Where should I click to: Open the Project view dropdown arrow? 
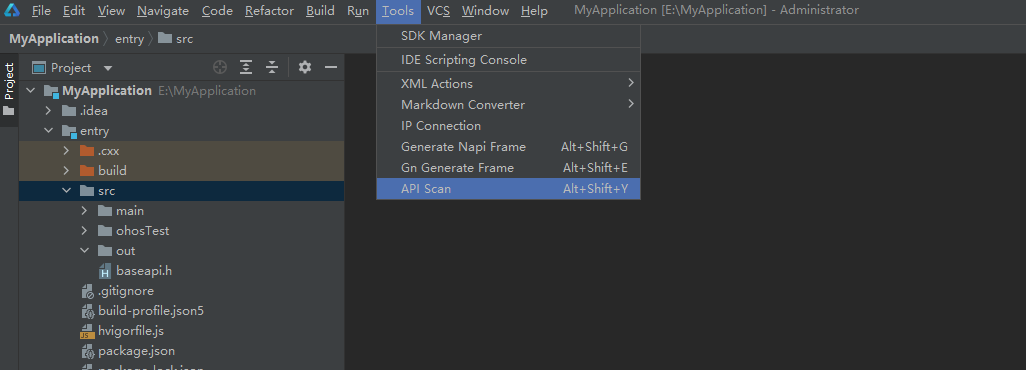[x=108, y=68]
